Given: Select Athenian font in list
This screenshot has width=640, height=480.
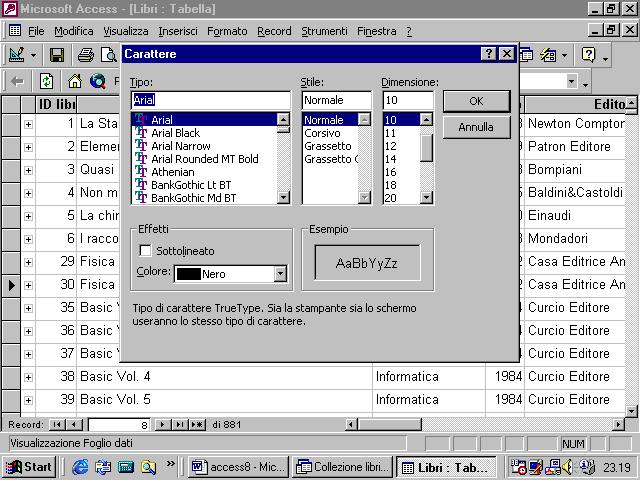Looking at the screenshot, I should point(173,172).
